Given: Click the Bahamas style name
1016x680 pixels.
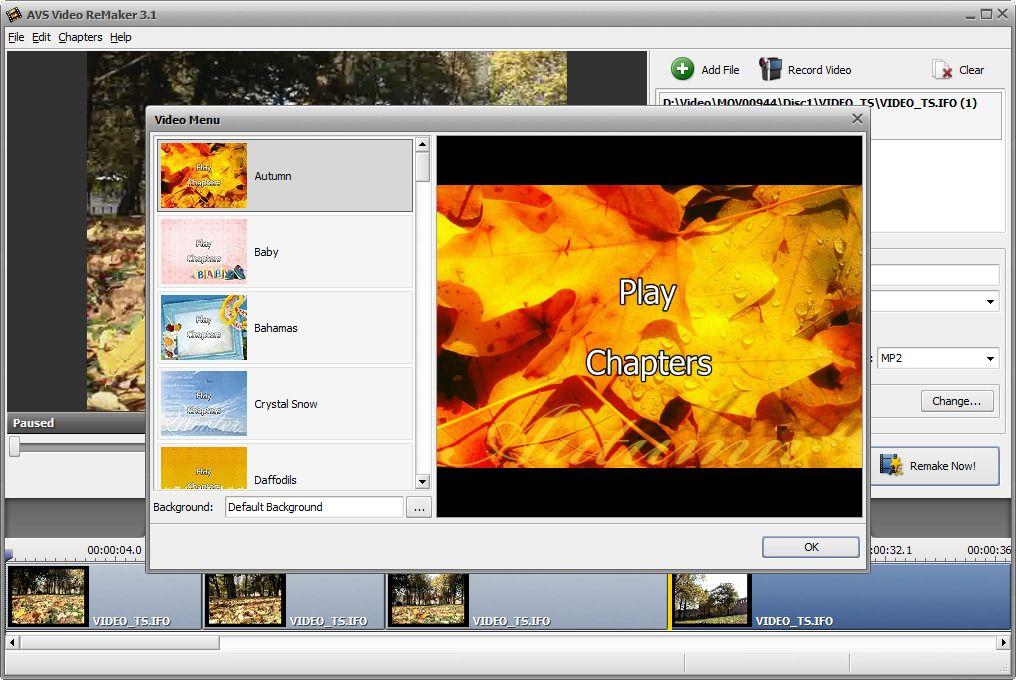Looking at the screenshot, I should 275,328.
